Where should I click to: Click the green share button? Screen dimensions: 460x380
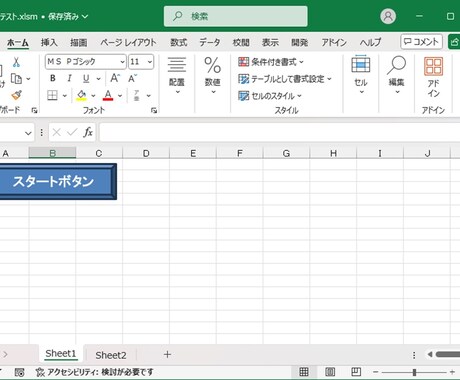pyautogui.click(x=454, y=42)
